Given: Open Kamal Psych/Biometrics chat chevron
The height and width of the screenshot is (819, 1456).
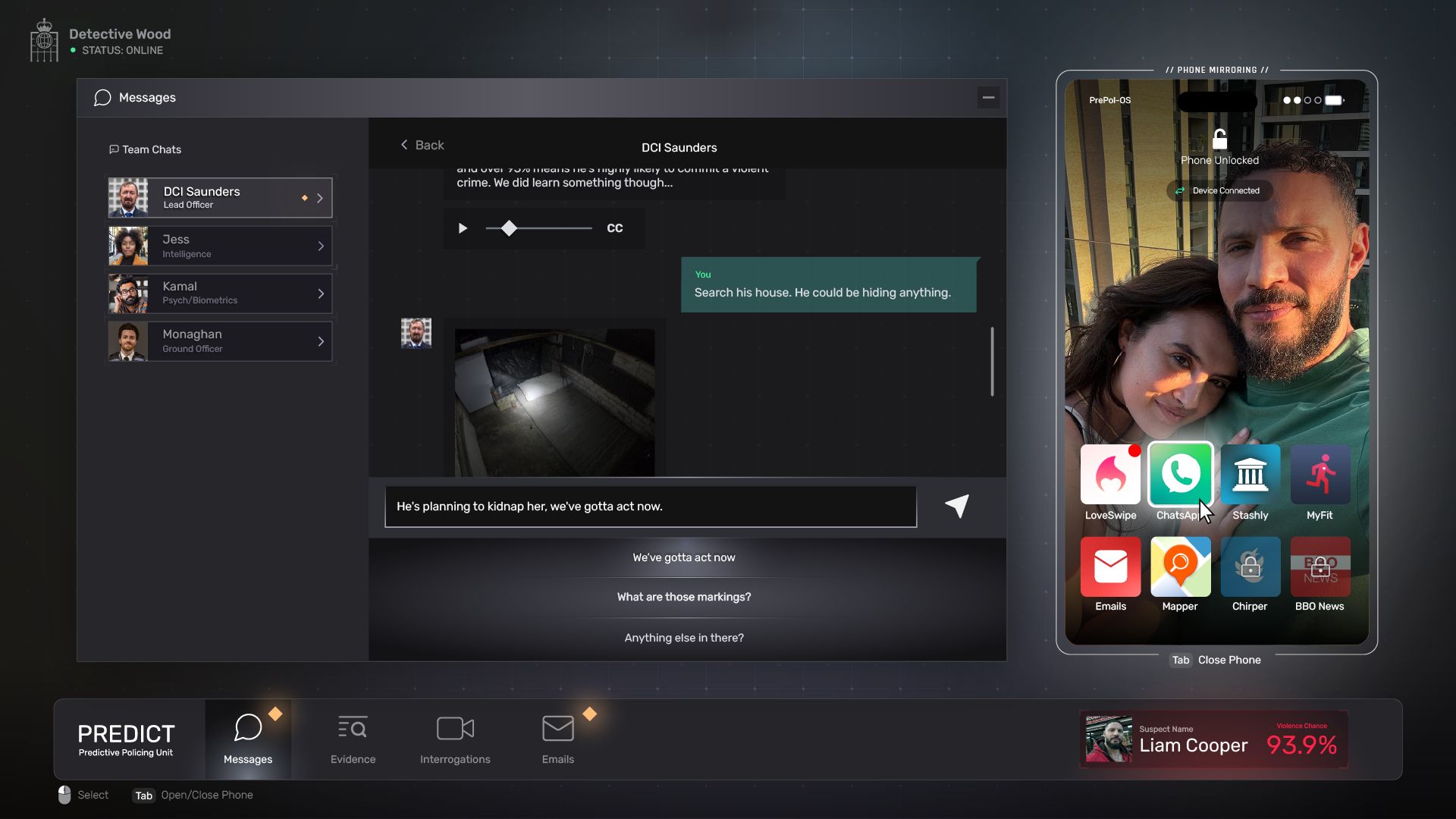Looking at the screenshot, I should click(x=321, y=293).
